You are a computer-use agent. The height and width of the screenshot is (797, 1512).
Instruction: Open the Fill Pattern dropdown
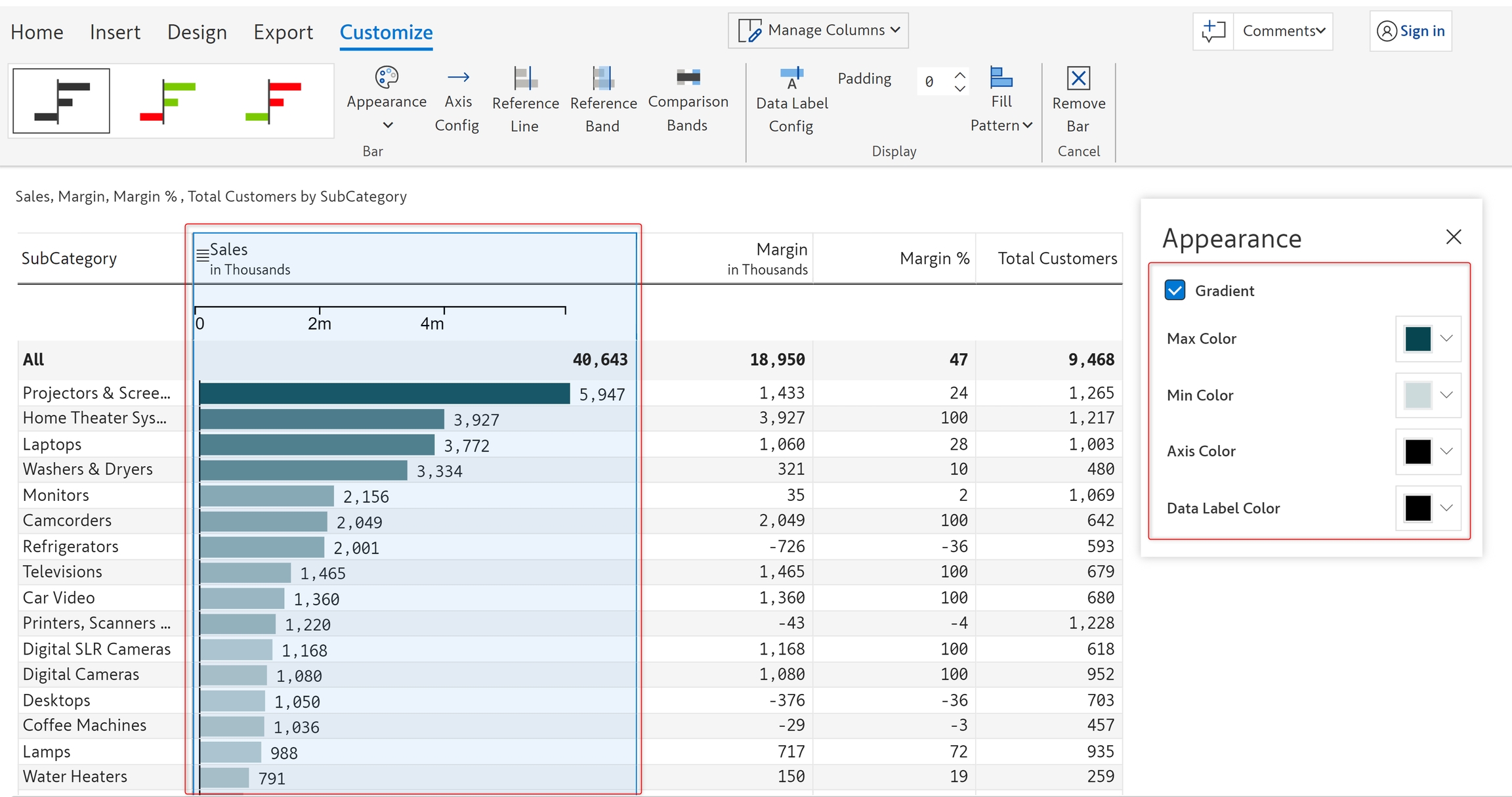(1001, 125)
